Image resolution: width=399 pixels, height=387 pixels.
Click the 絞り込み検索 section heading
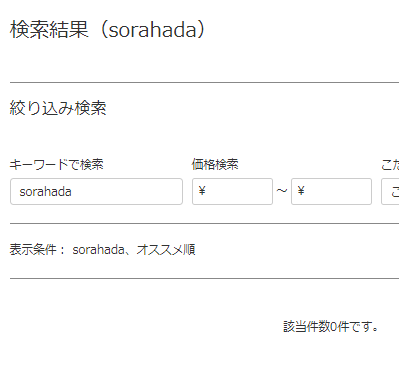point(58,108)
